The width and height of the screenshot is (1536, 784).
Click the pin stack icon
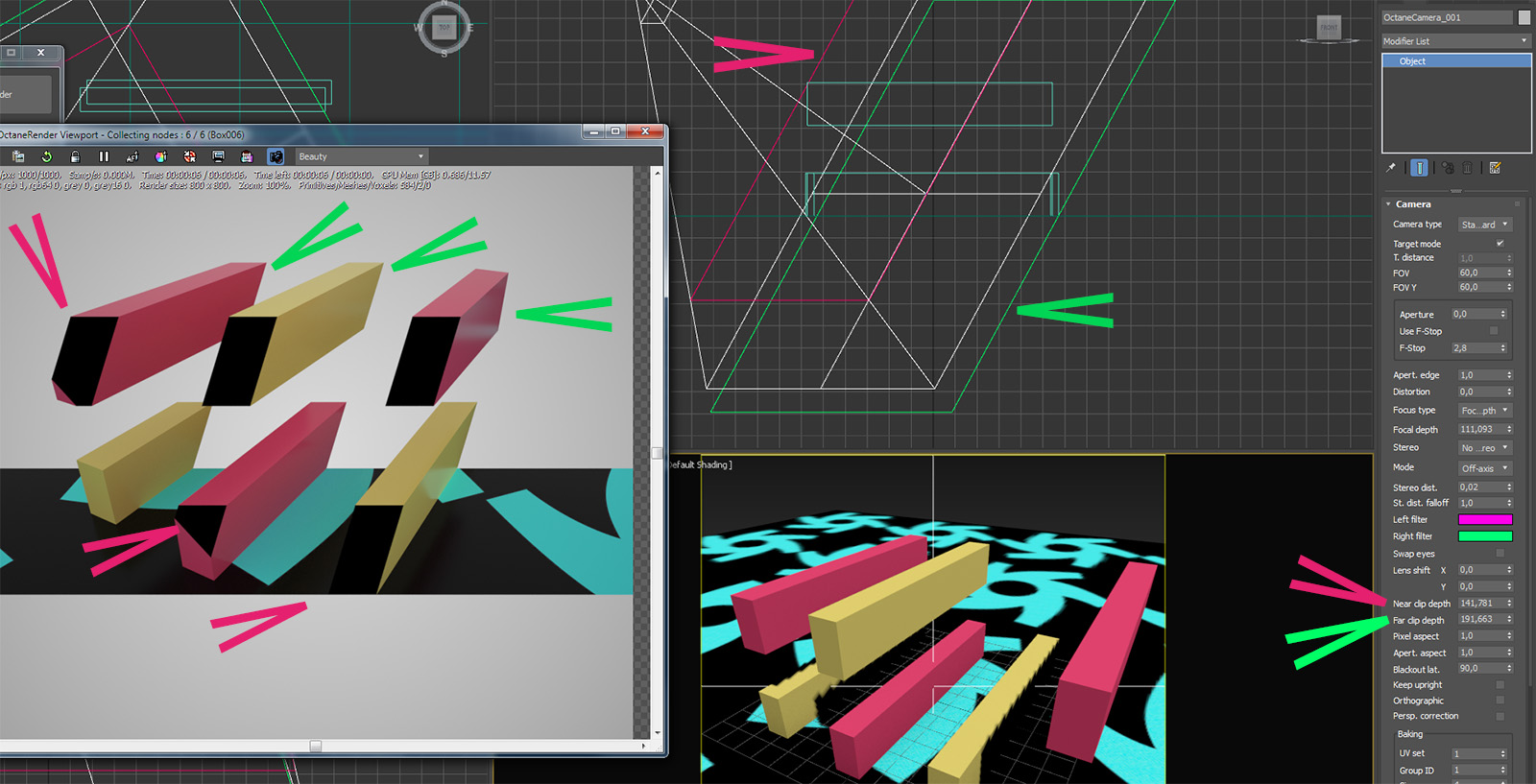pyautogui.click(x=1390, y=168)
